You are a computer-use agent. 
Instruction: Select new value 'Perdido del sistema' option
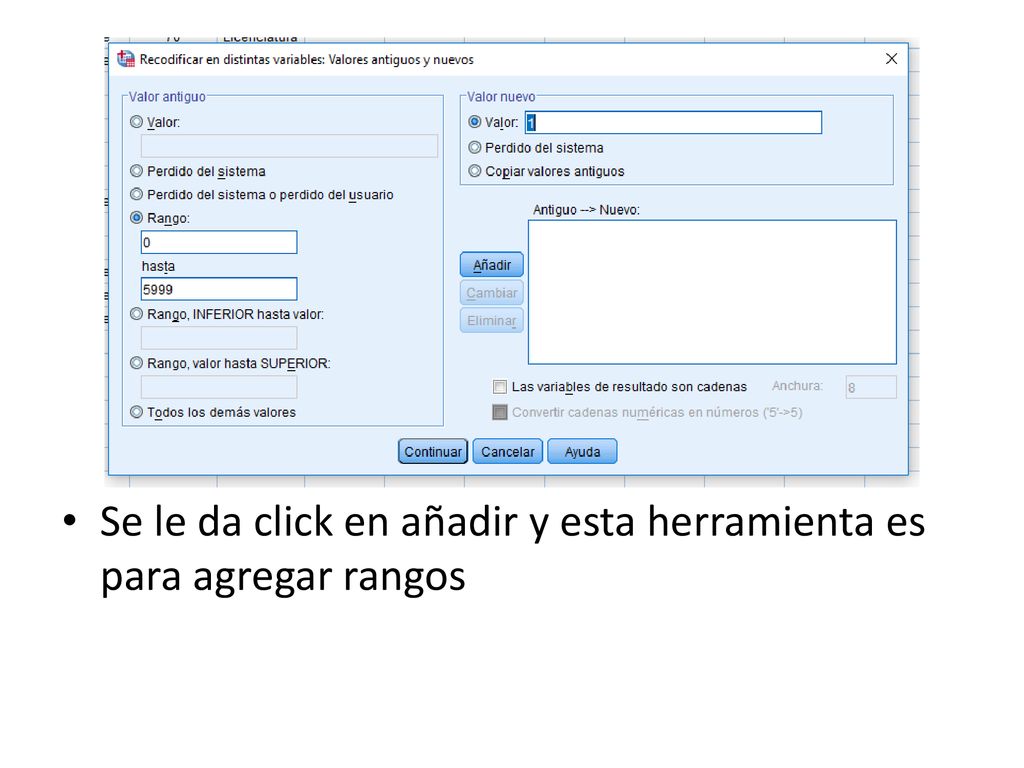(475, 148)
